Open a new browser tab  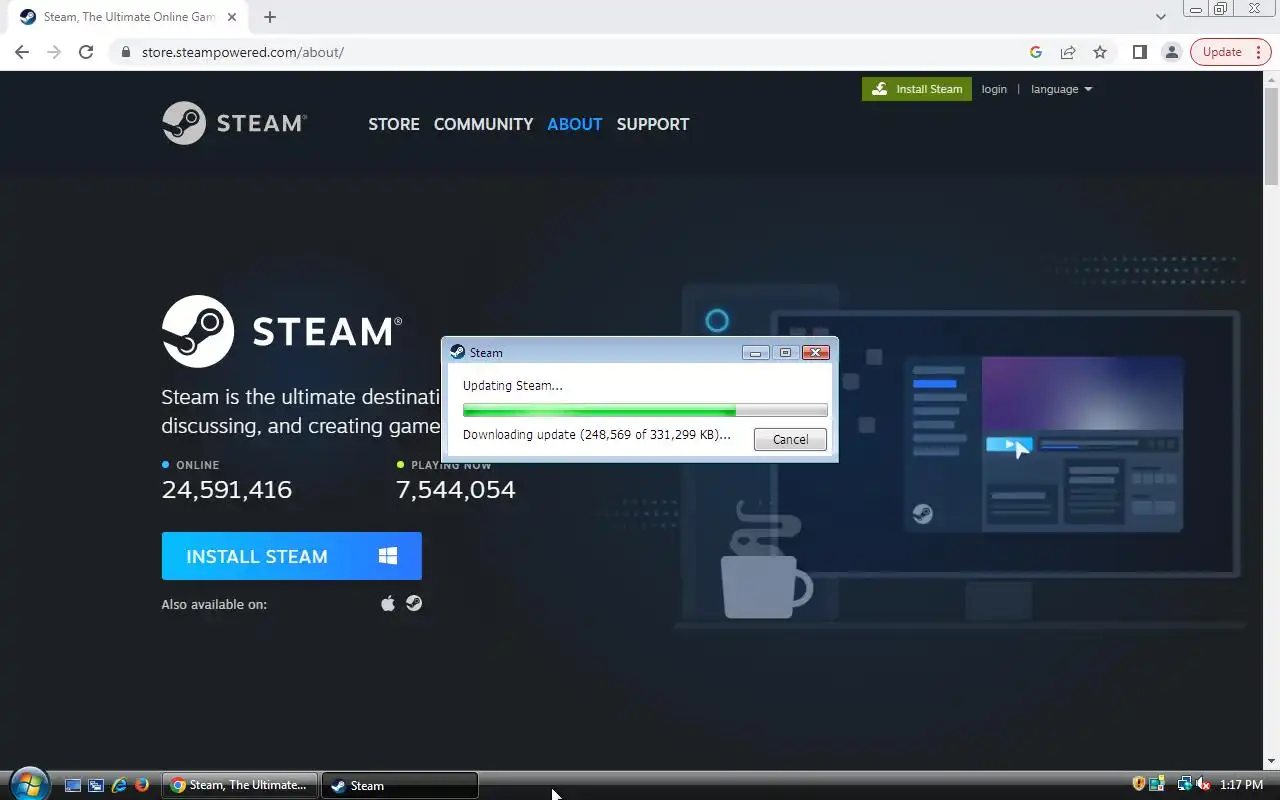270,17
